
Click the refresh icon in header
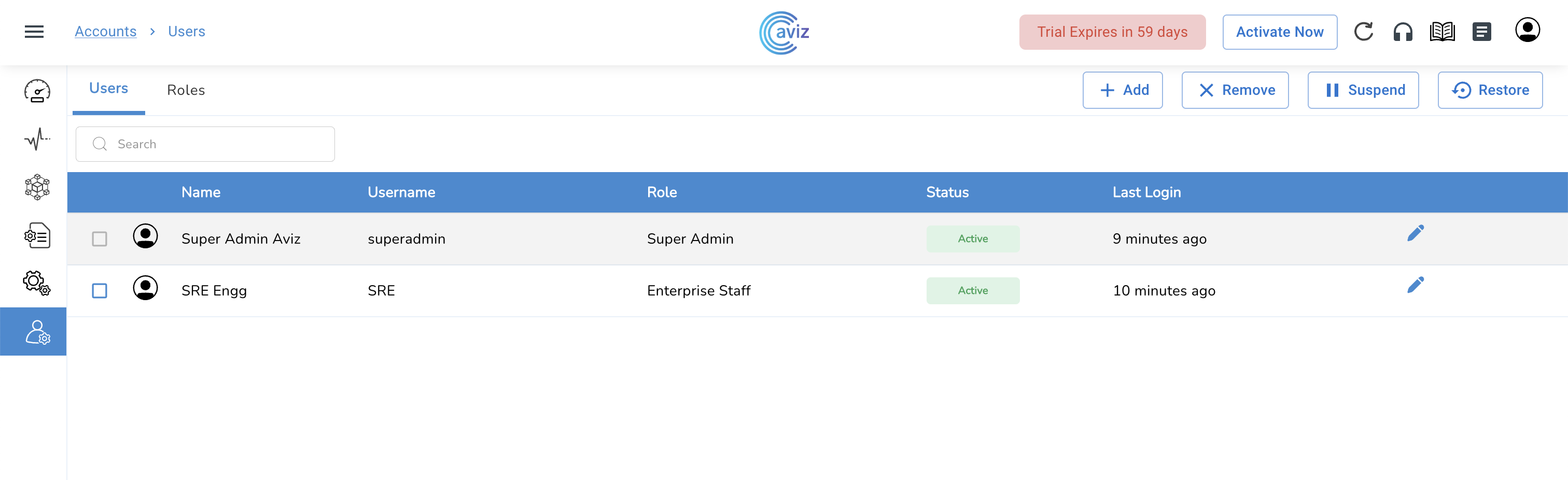1363,32
